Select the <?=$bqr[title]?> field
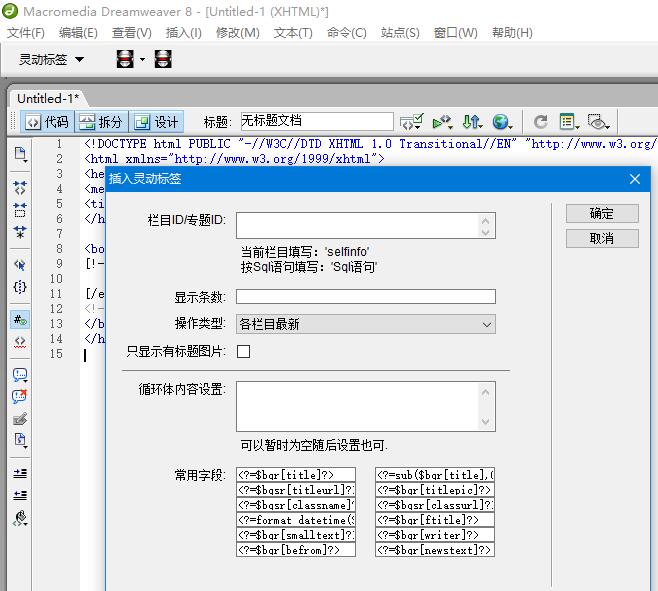658x591 pixels. click(296, 475)
